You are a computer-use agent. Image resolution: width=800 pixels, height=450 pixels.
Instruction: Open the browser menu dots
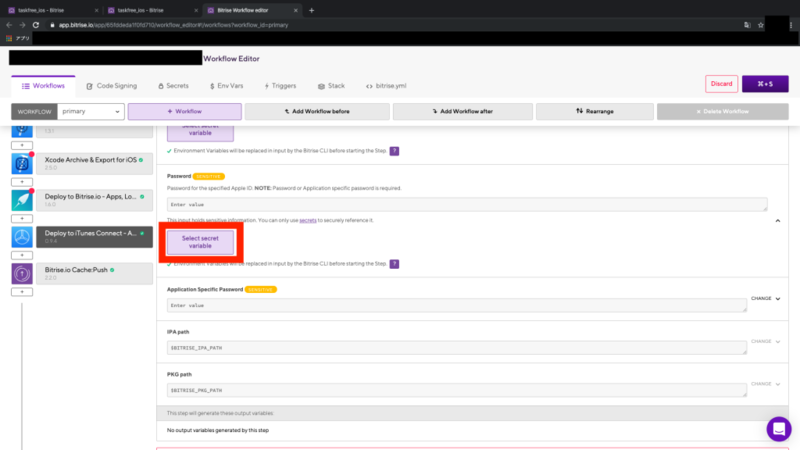point(791,25)
